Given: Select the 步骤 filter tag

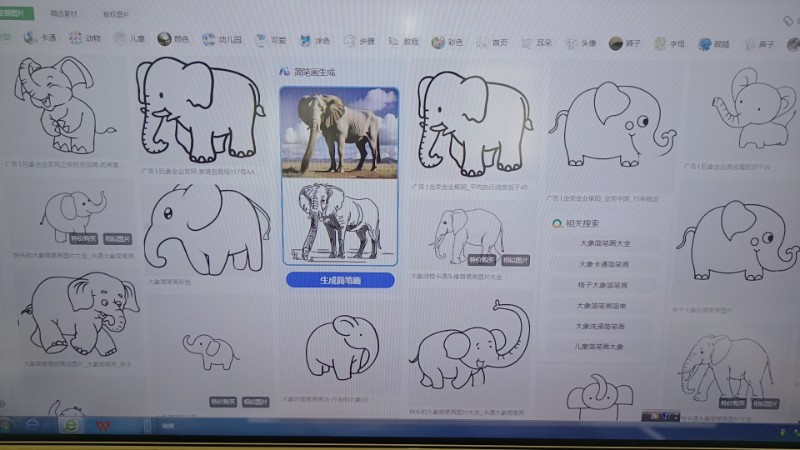Looking at the screenshot, I should point(359,41).
